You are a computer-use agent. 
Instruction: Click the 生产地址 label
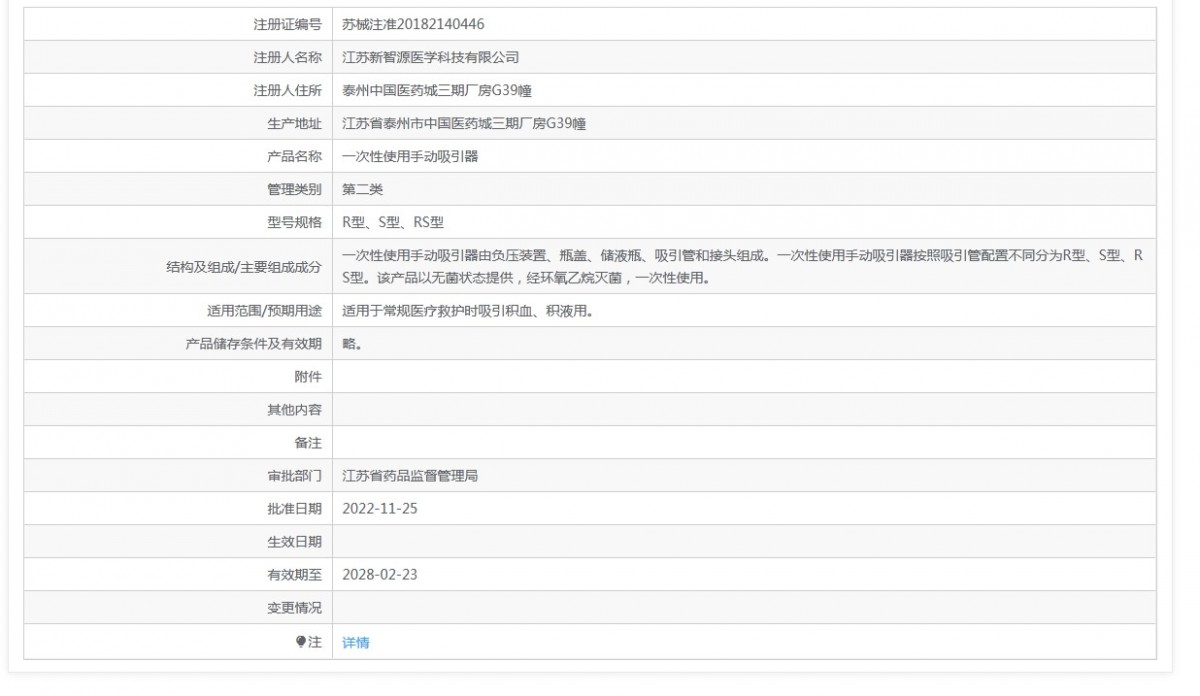click(295, 123)
